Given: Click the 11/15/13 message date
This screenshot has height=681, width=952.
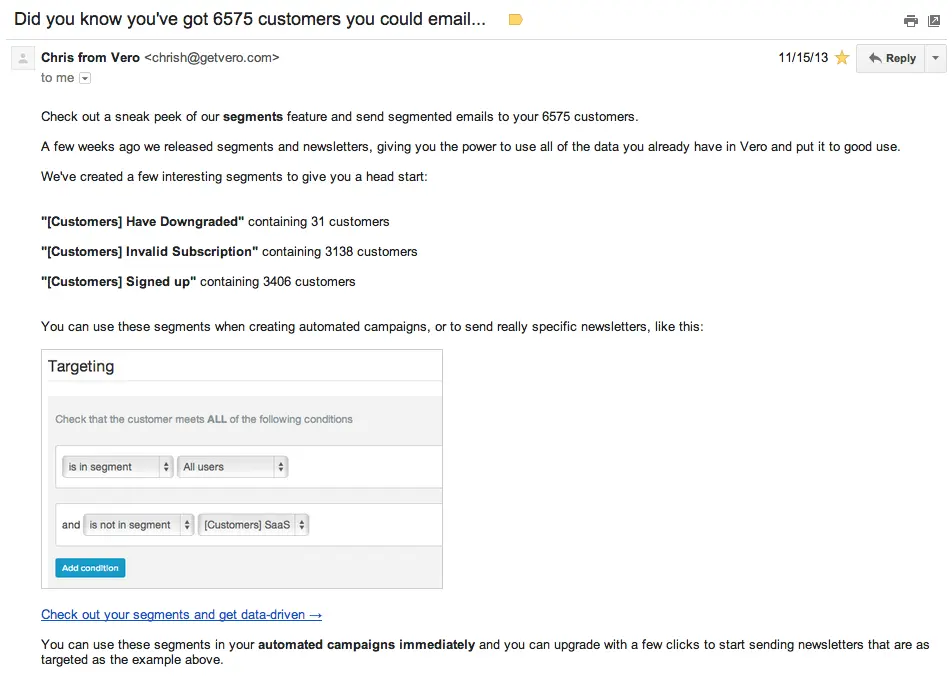Looking at the screenshot, I should pyautogui.click(x=803, y=58).
